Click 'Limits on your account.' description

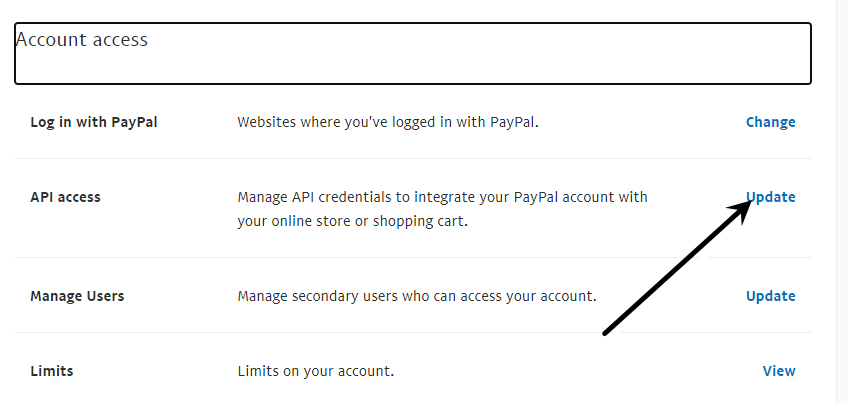pyautogui.click(x=315, y=371)
